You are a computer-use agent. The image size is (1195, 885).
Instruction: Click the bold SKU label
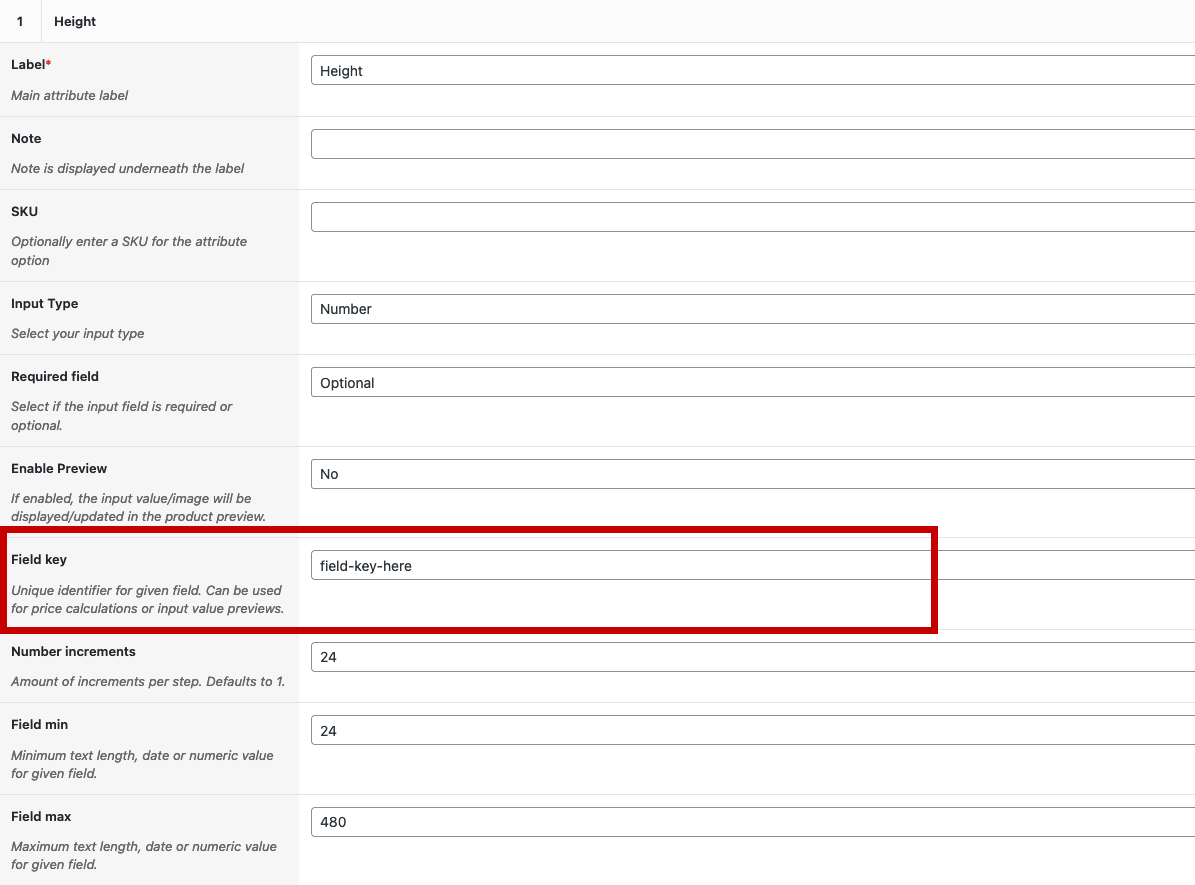pyautogui.click(x=24, y=211)
